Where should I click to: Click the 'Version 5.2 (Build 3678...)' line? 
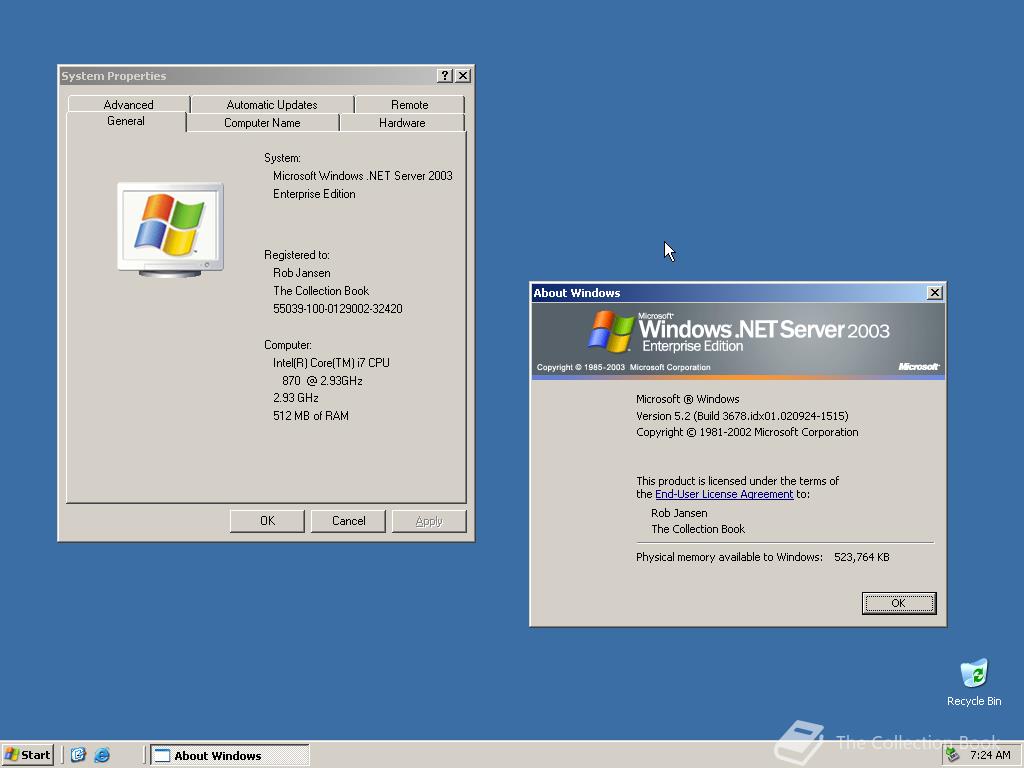(x=742, y=416)
